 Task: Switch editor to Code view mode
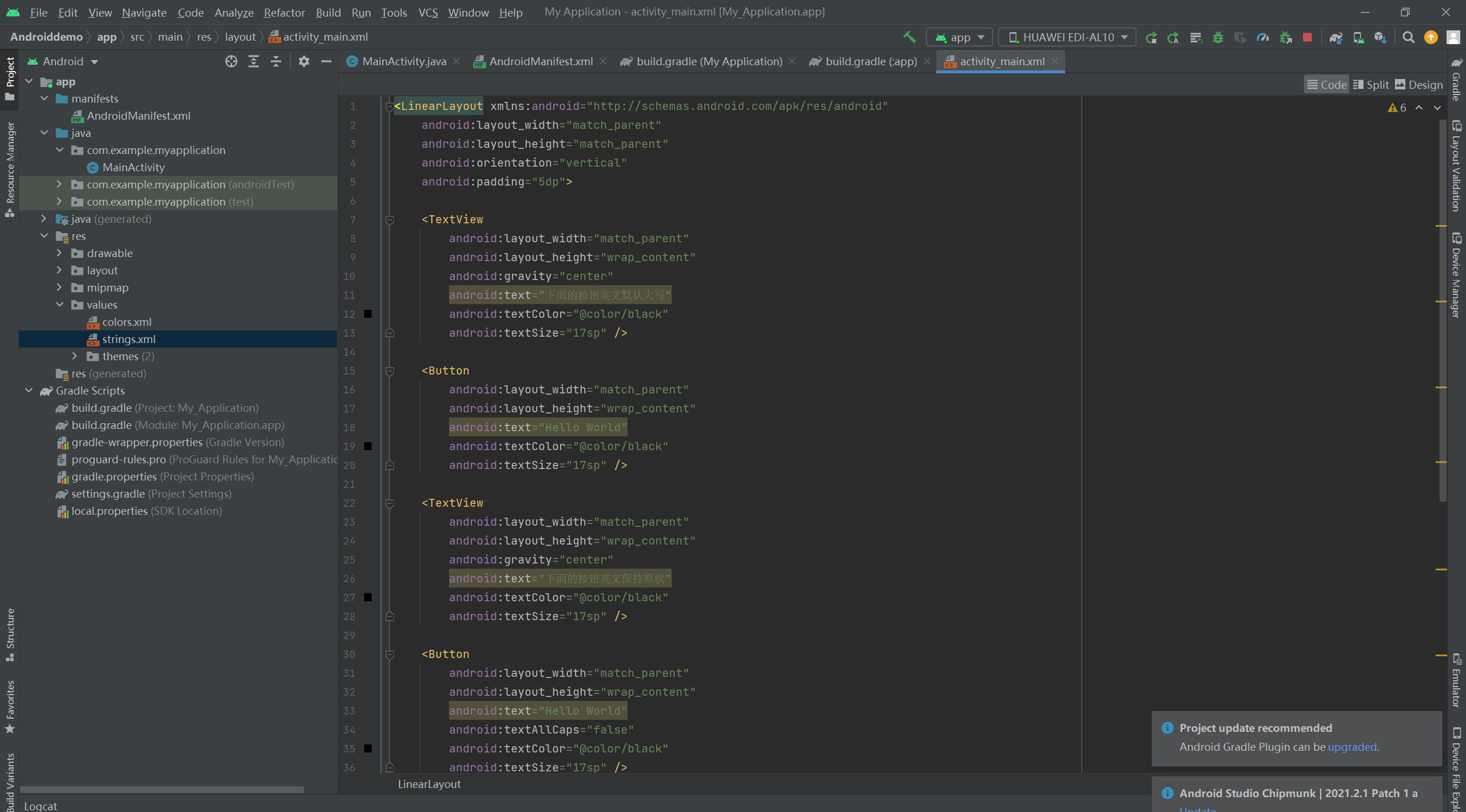pyautogui.click(x=1326, y=85)
